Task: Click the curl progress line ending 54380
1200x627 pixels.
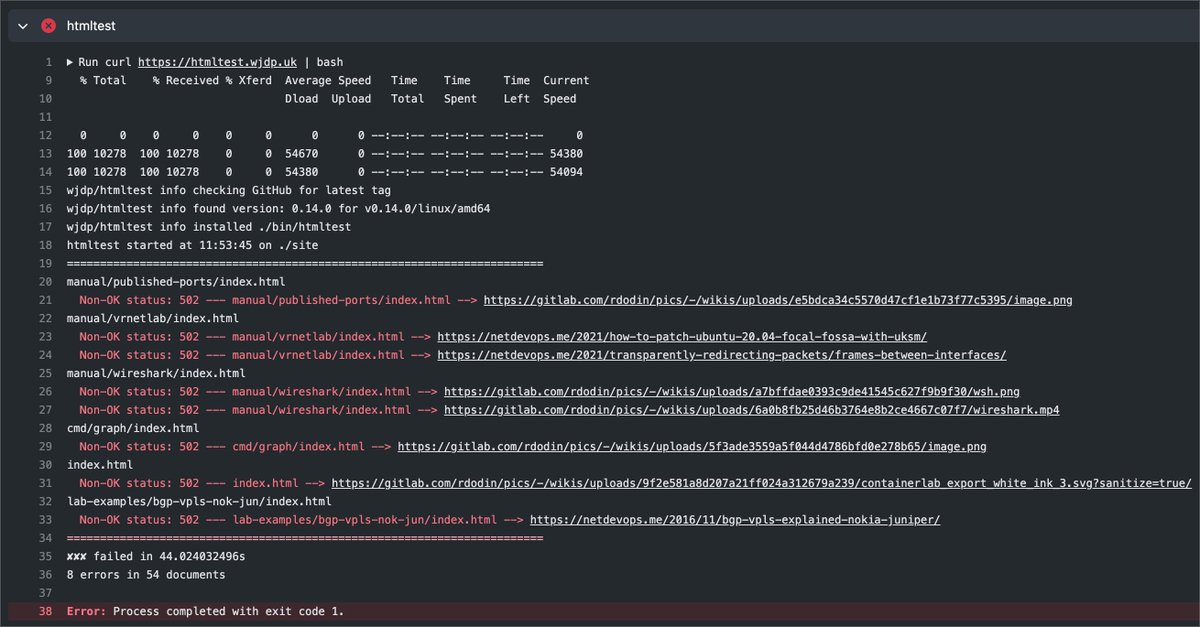Action: 324,153
